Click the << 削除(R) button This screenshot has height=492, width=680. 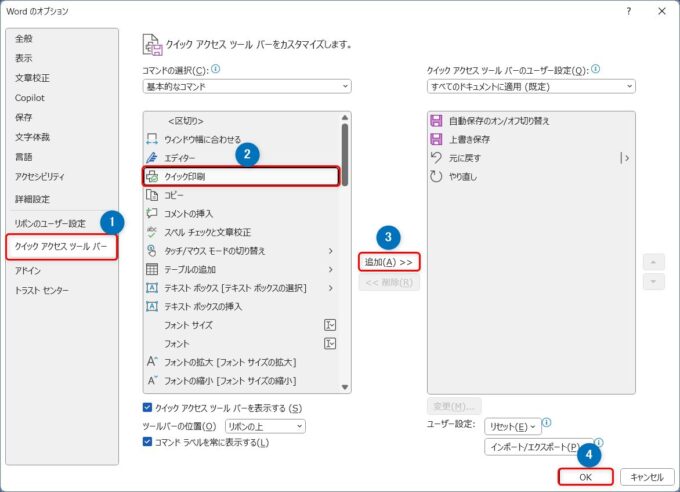[x=389, y=282]
